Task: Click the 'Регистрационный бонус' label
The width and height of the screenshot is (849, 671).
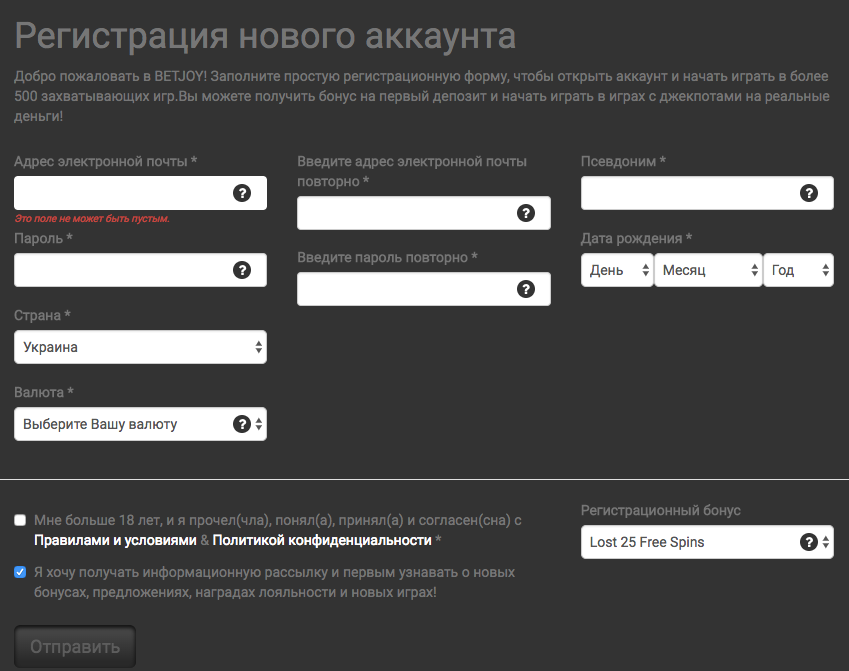Action: pyautogui.click(x=661, y=510)
